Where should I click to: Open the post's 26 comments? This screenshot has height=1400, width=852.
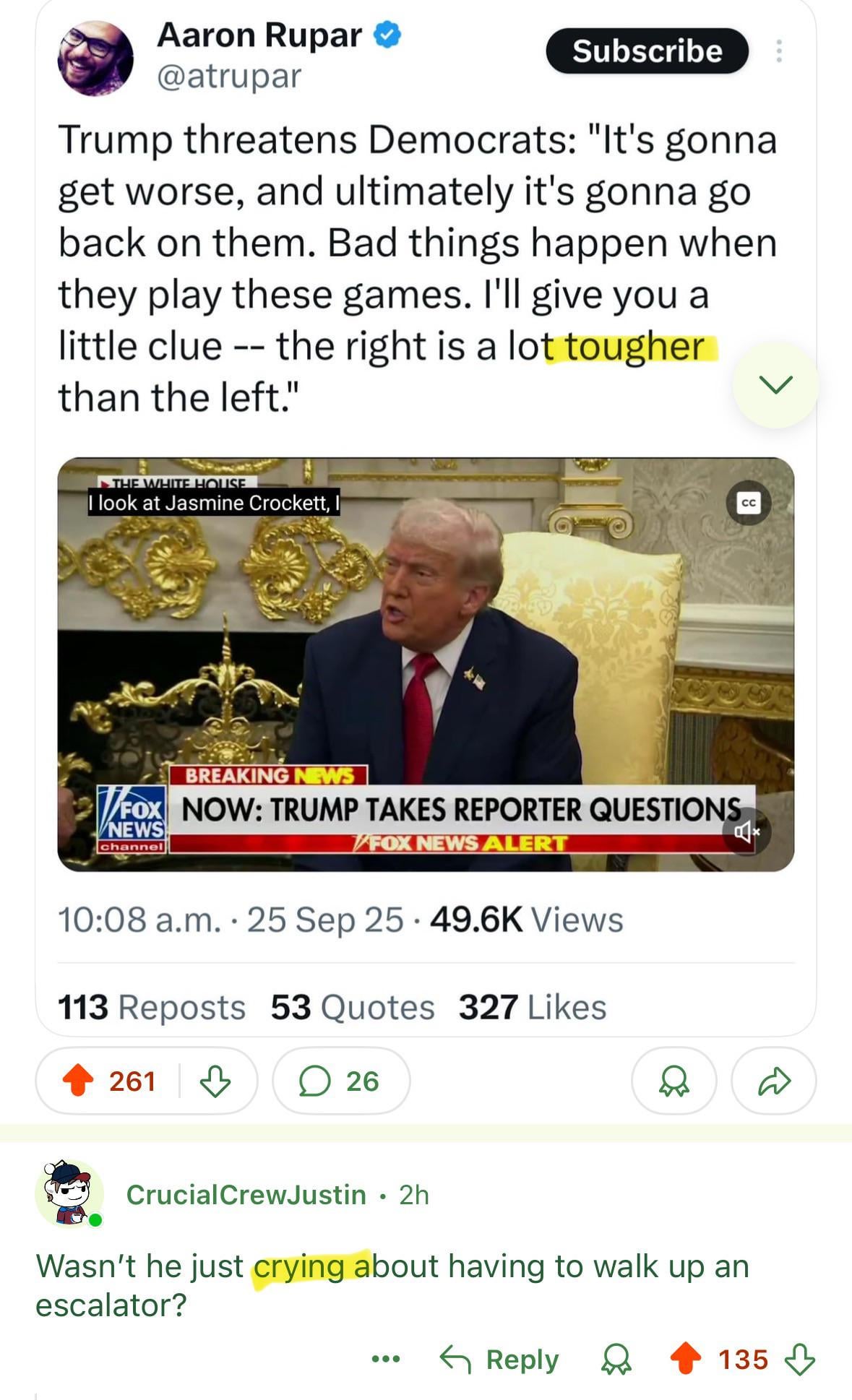click(x=341, y=1081)
